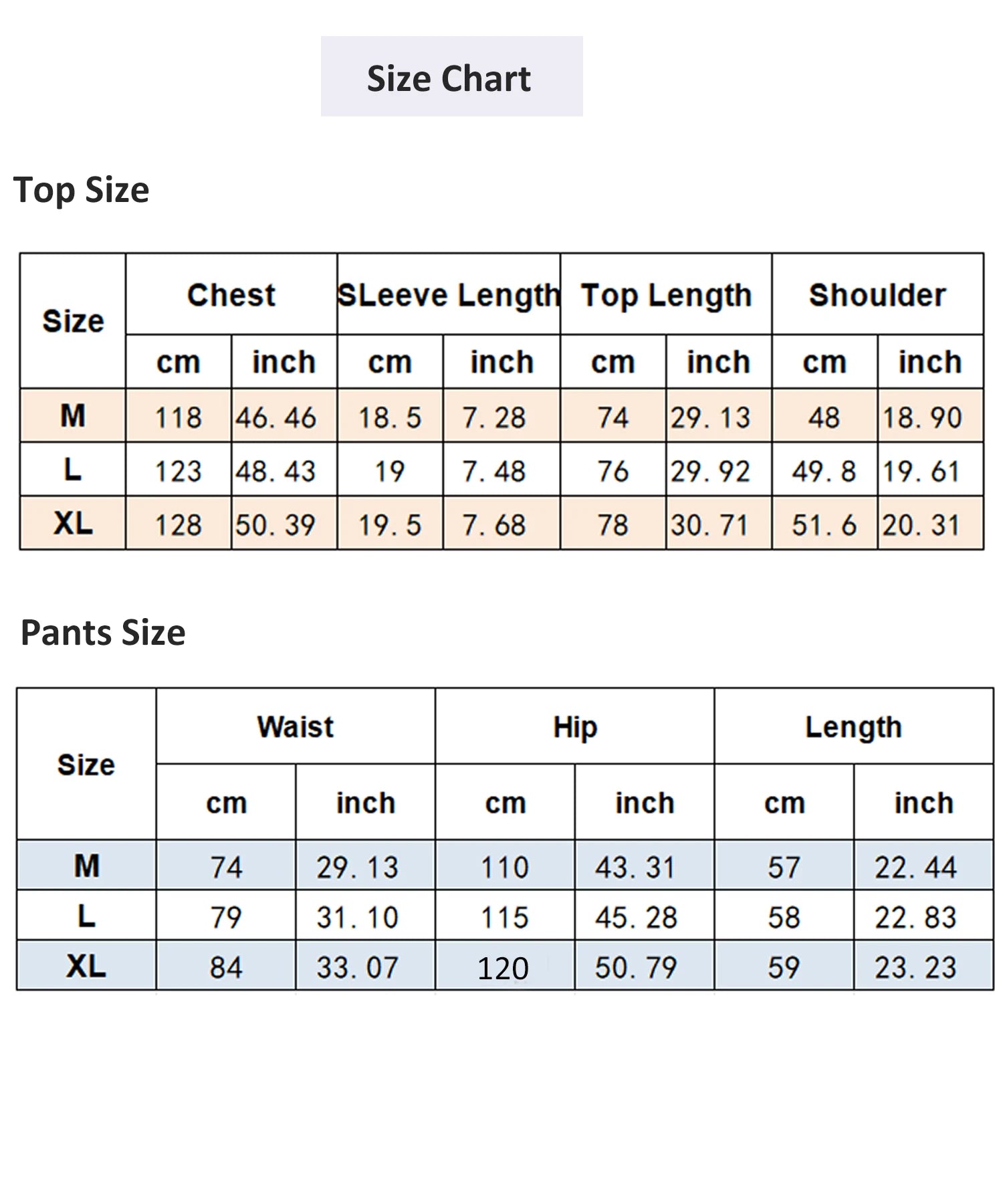Click the pants Length column header
The image size is (1003, 1204).
click(x=854, y=727)
